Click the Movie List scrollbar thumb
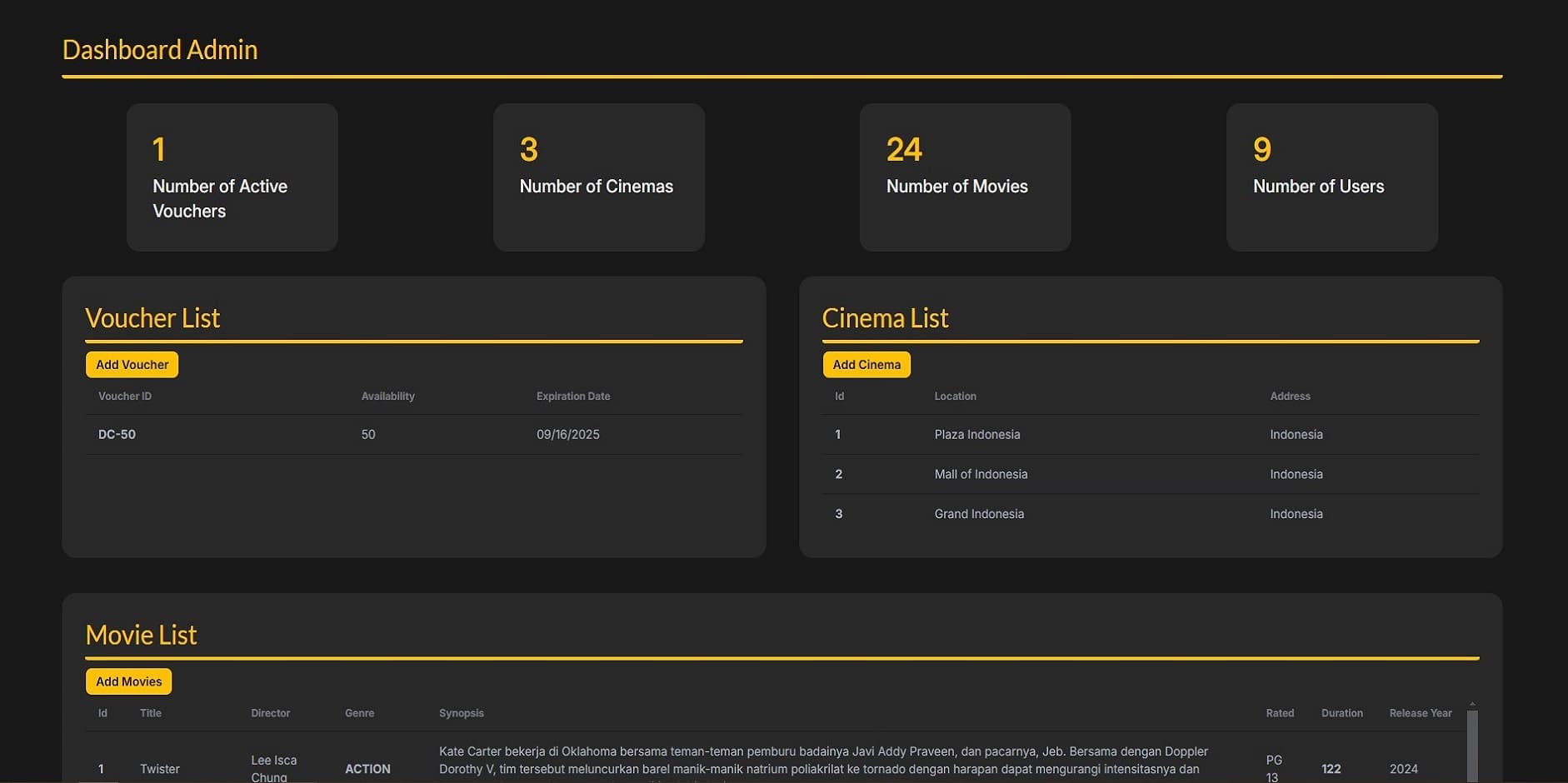 click(x=1472, y=746)
